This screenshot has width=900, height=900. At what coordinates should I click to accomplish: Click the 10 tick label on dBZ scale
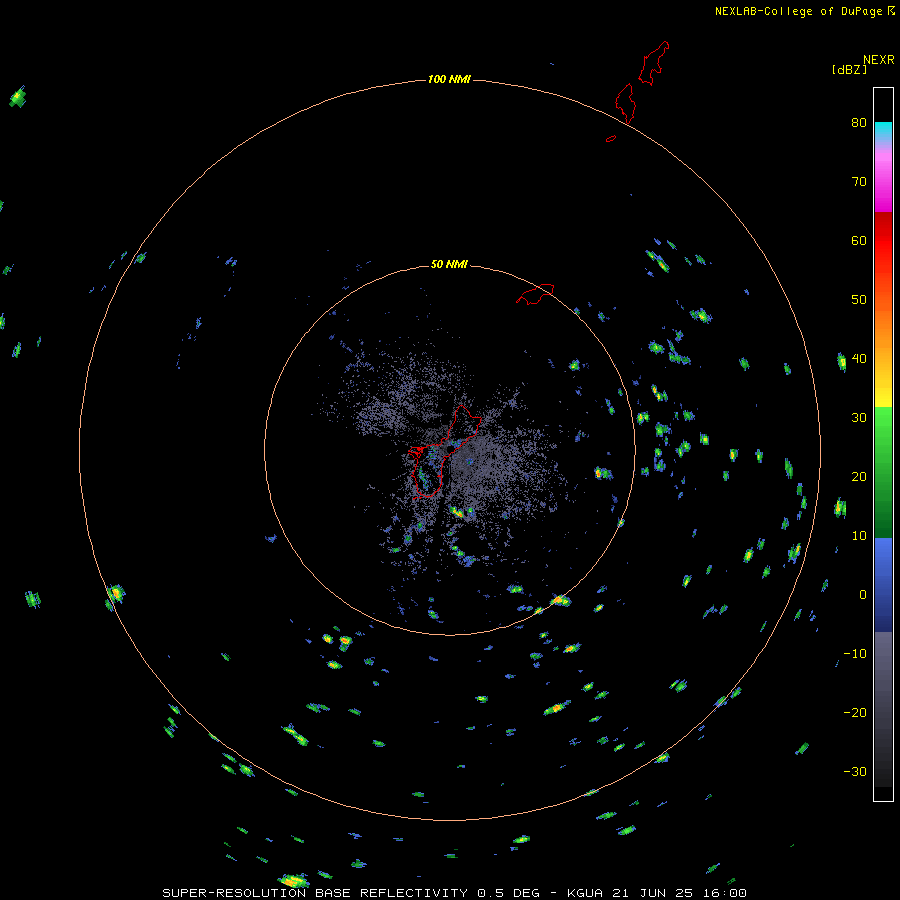(859, 536)
